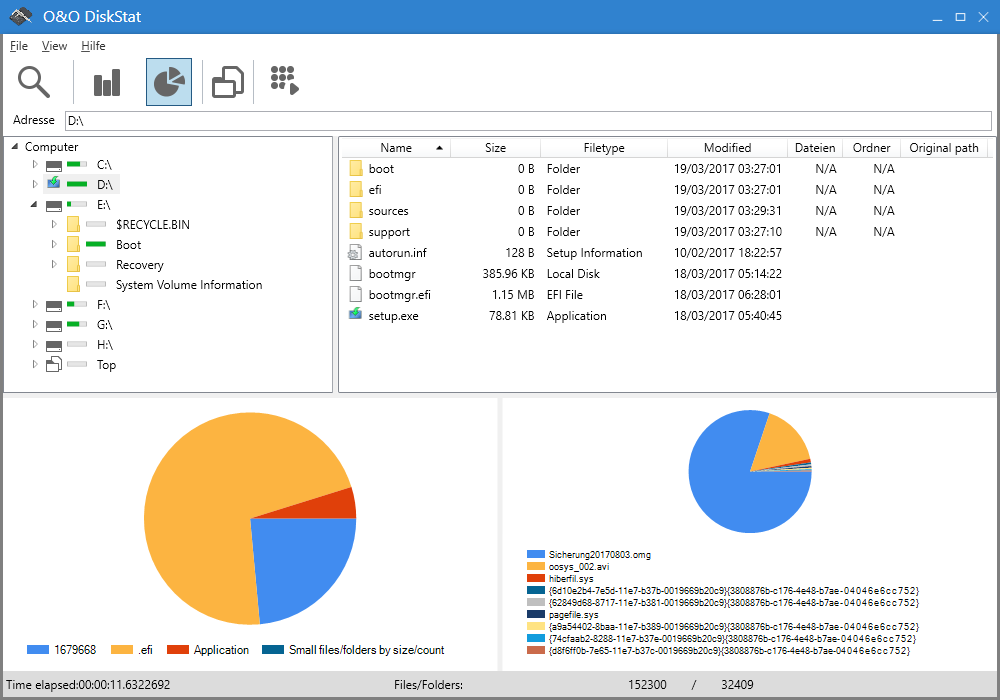Click the oosys_002.avi legend swatch
This screenshot has width=1000, height=700.
536,566
